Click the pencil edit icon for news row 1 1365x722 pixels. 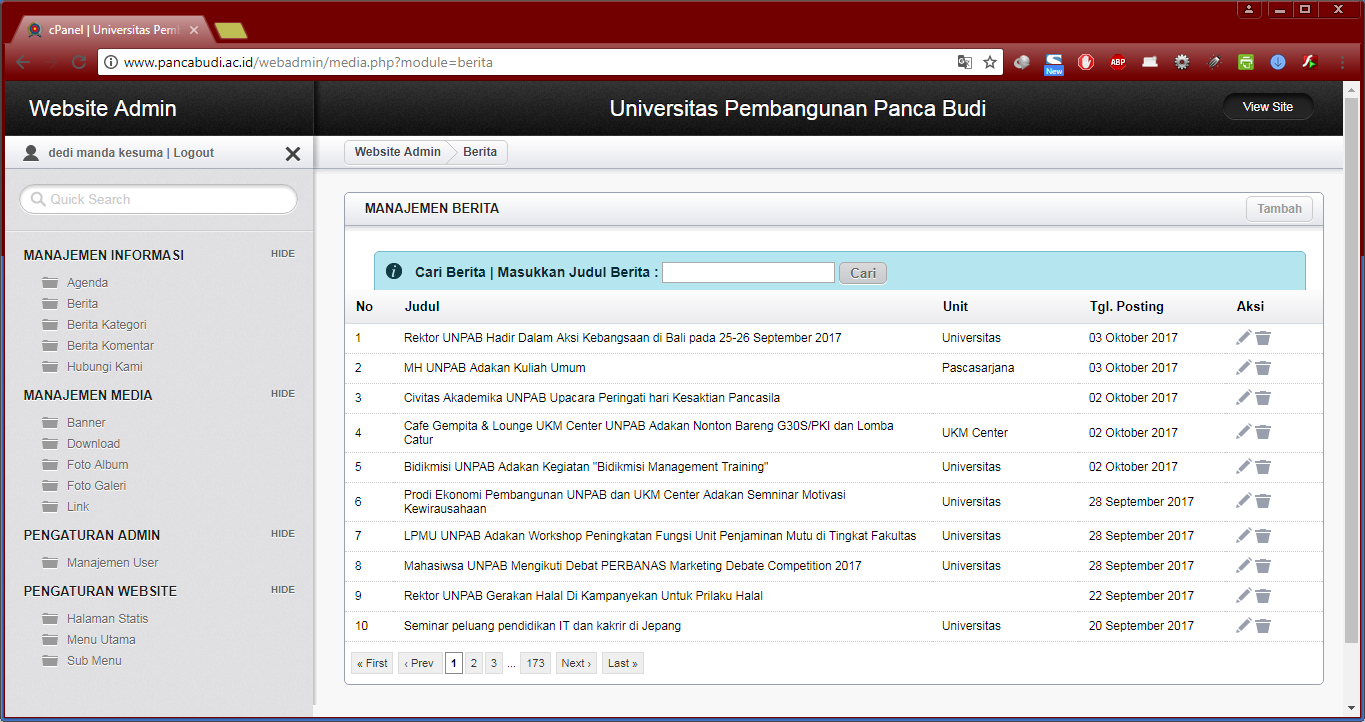coord(1243,338)
